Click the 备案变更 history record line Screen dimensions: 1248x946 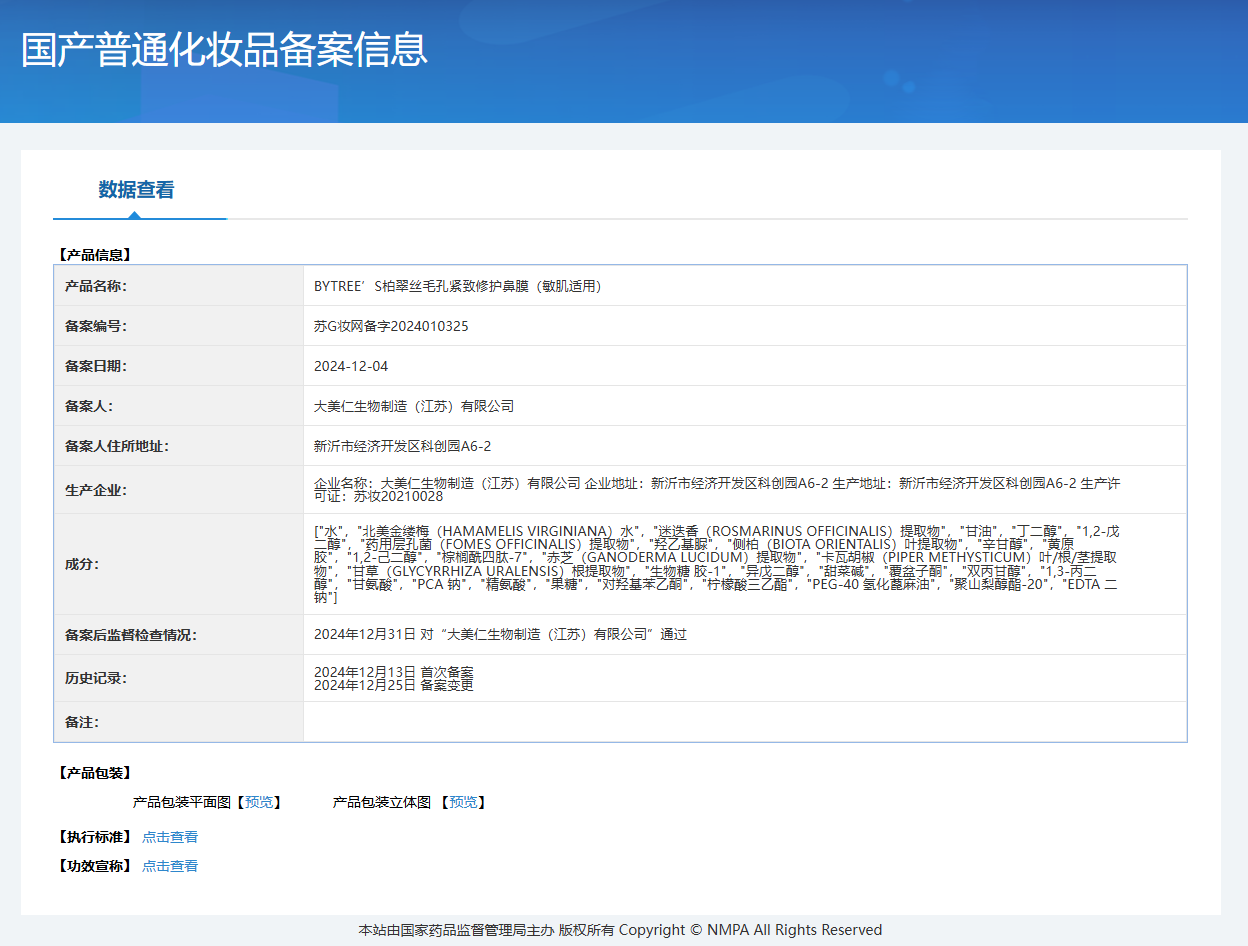point(394,685)
